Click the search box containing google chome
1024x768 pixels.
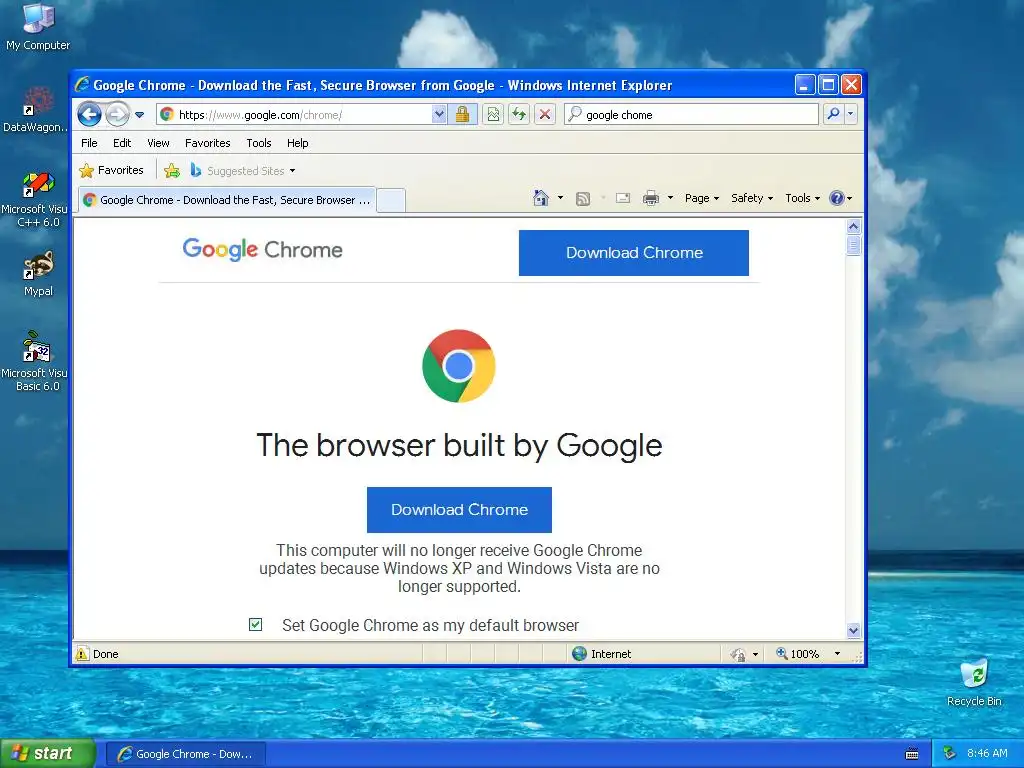(691, 115)
